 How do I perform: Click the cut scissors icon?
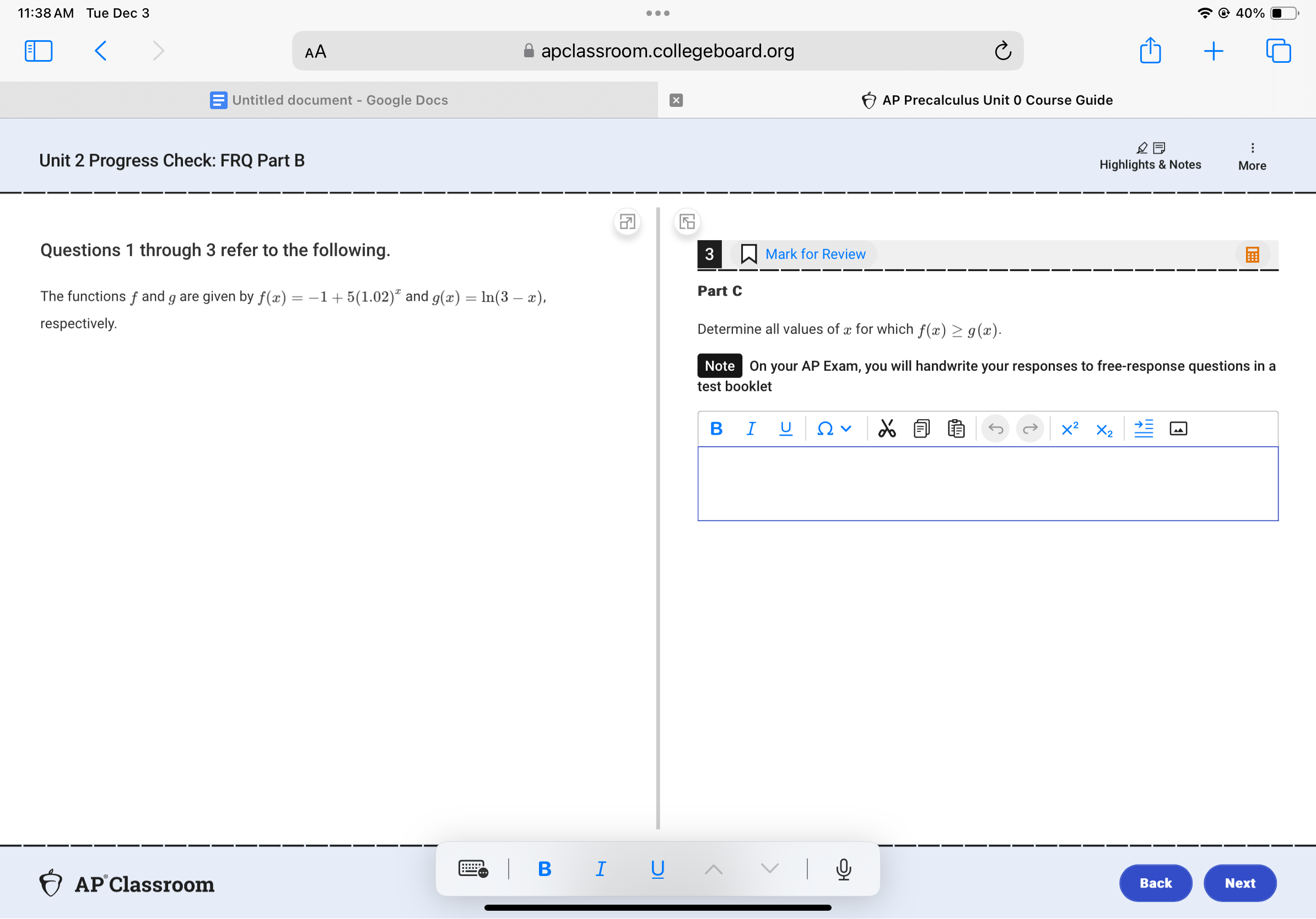(x=887, y=429)
